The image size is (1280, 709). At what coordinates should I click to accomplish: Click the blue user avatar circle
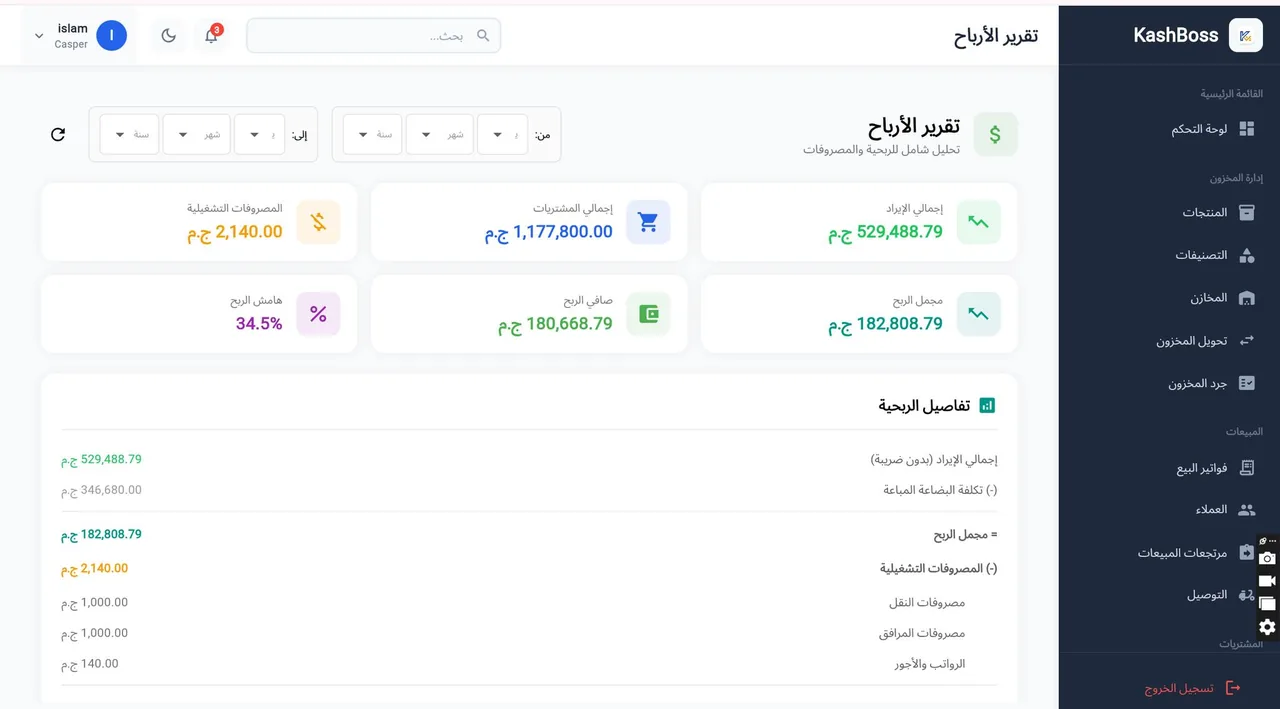(112, 36)
